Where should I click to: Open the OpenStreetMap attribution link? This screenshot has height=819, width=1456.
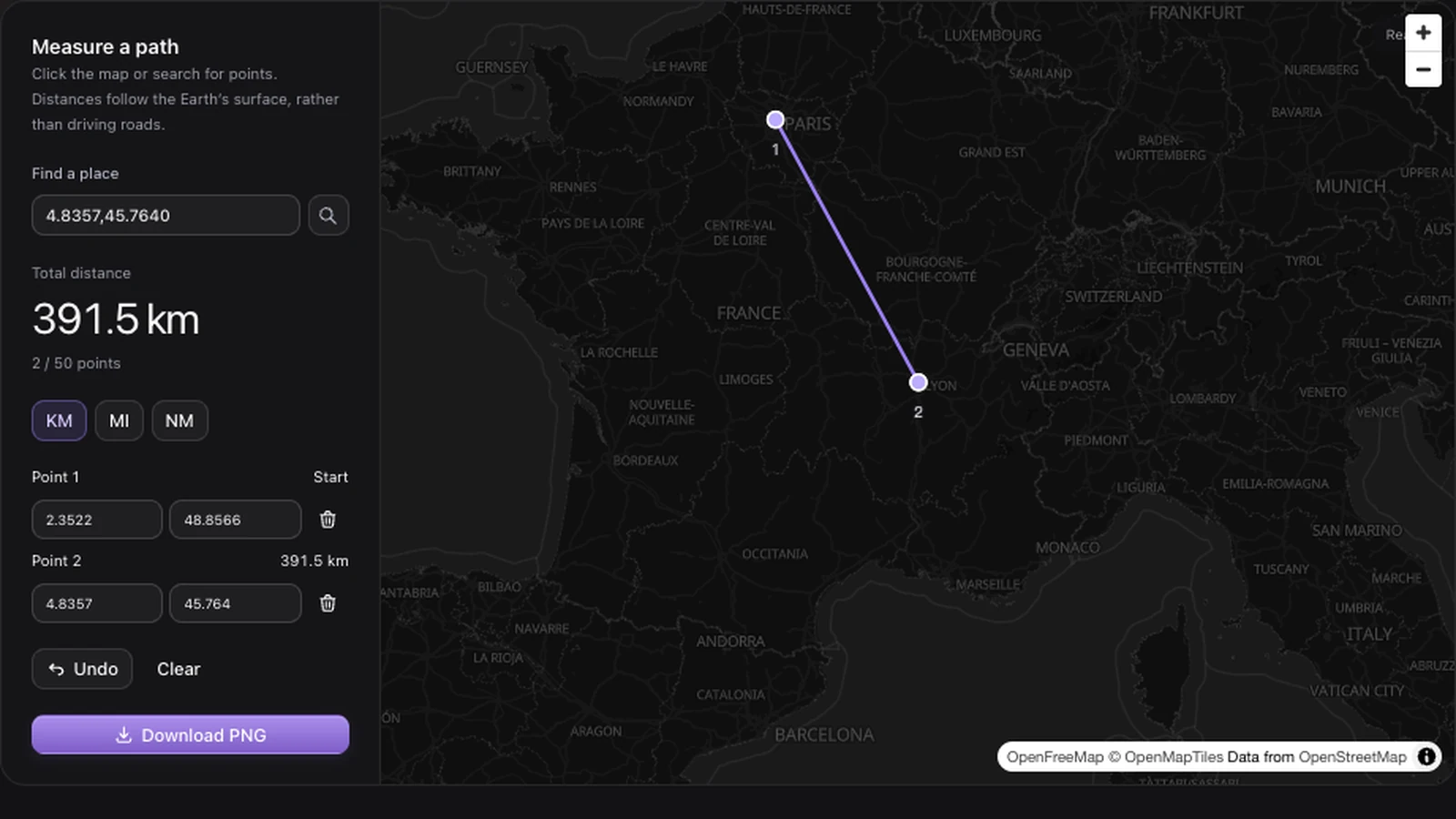click(x=1352, y=756)
